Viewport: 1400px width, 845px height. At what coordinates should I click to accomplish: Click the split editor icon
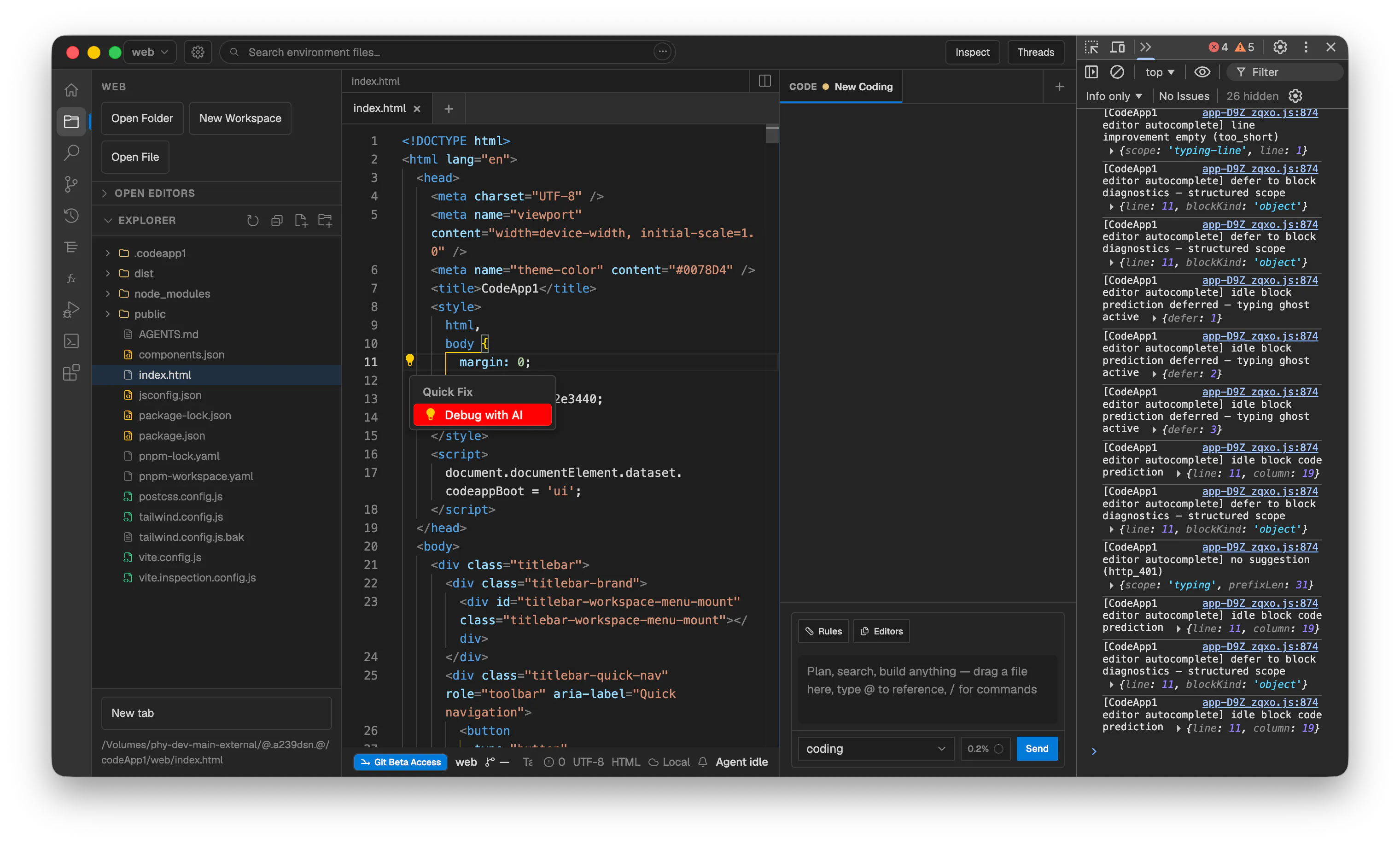tap(765, 81)
